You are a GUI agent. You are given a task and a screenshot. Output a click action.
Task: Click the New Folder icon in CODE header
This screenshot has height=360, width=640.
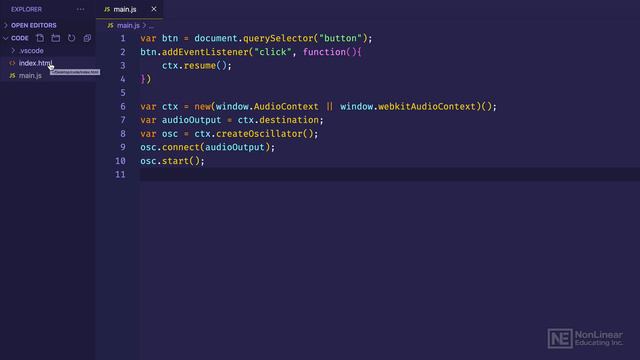[56, 38]
